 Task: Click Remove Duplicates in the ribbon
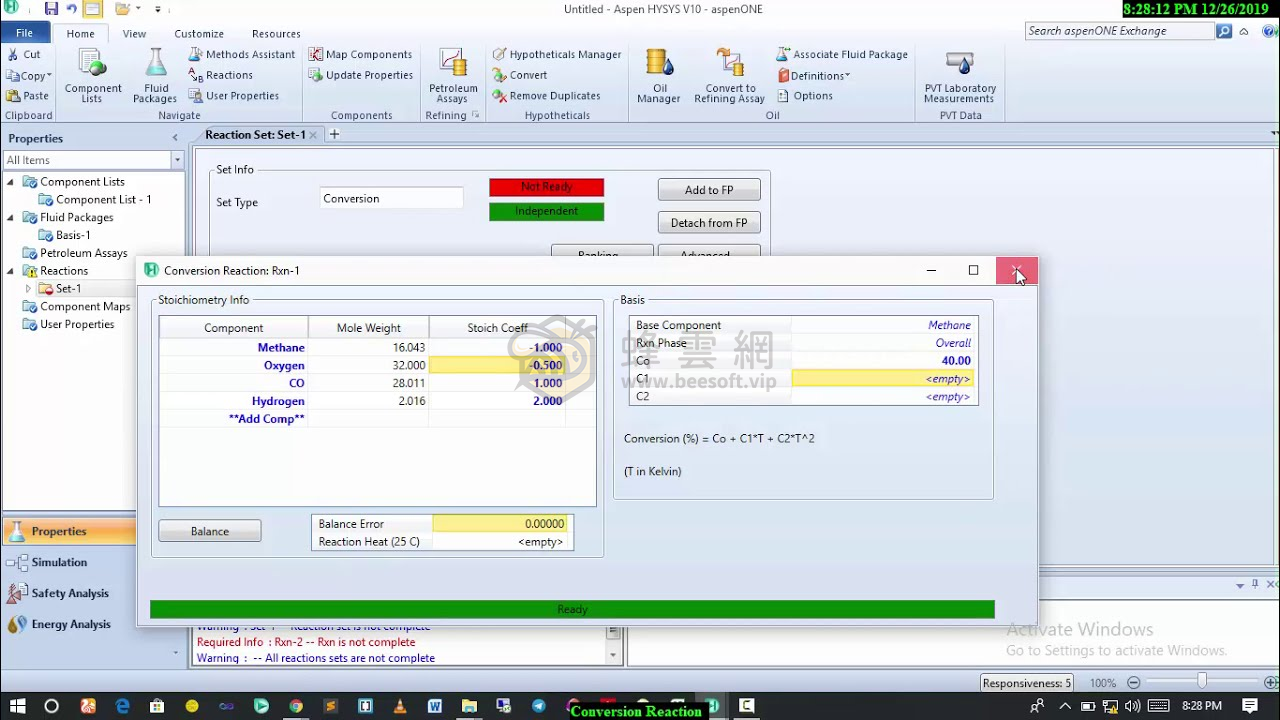[546, 96]
